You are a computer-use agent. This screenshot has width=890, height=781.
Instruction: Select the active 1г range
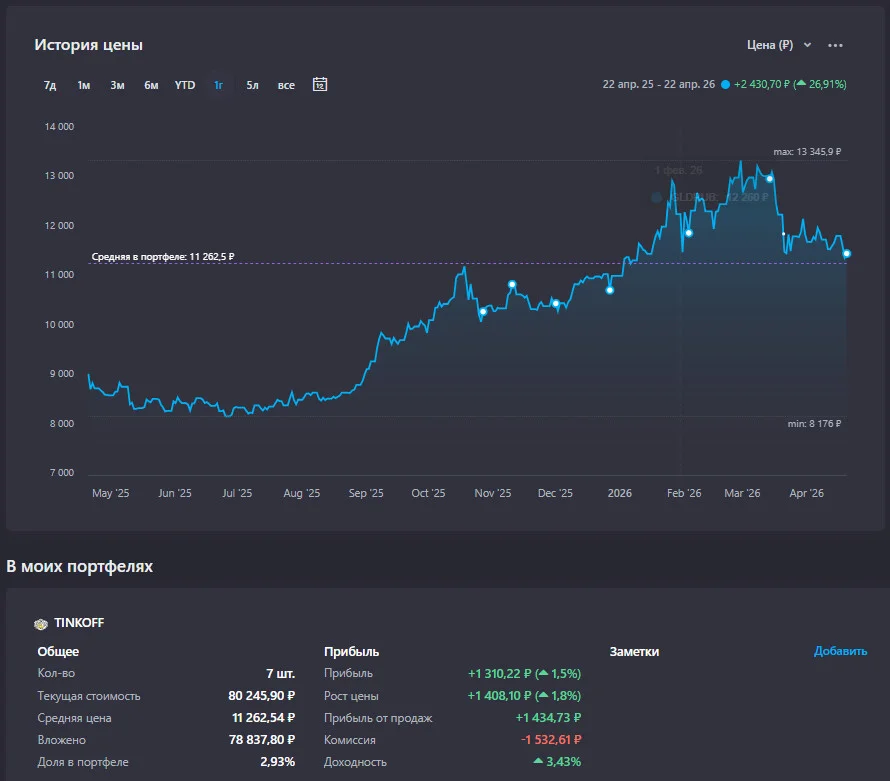(x=219, y=85)
